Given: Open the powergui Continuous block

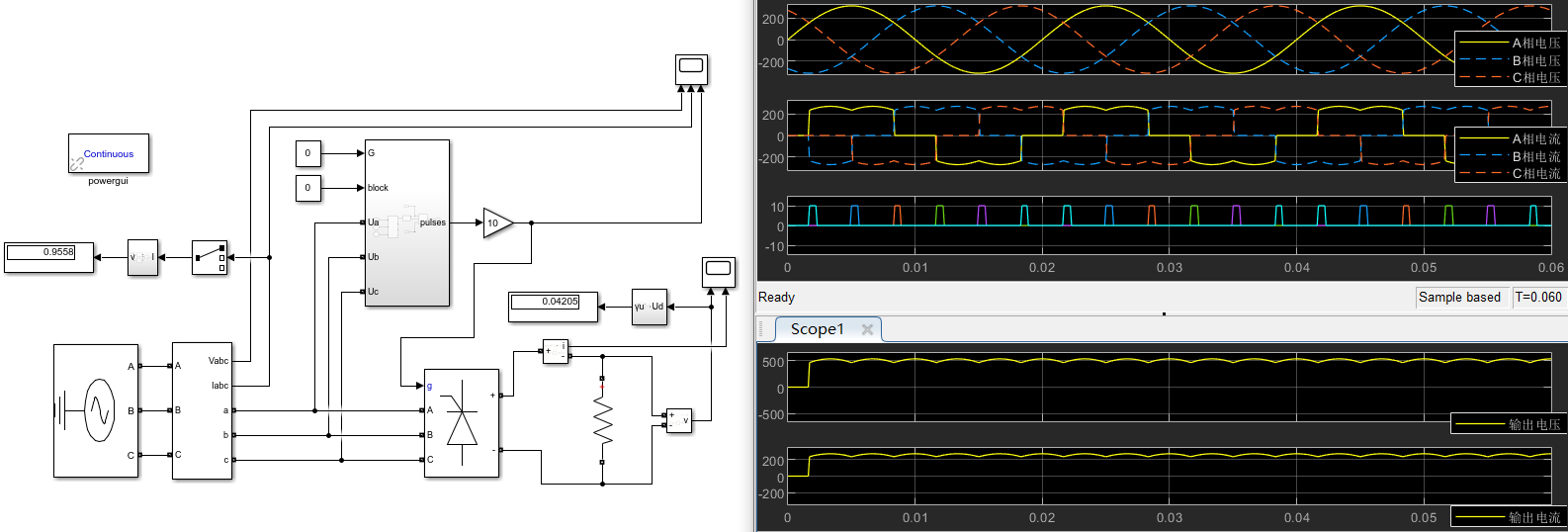Looking at the screenshot, I should click(109, 153).
